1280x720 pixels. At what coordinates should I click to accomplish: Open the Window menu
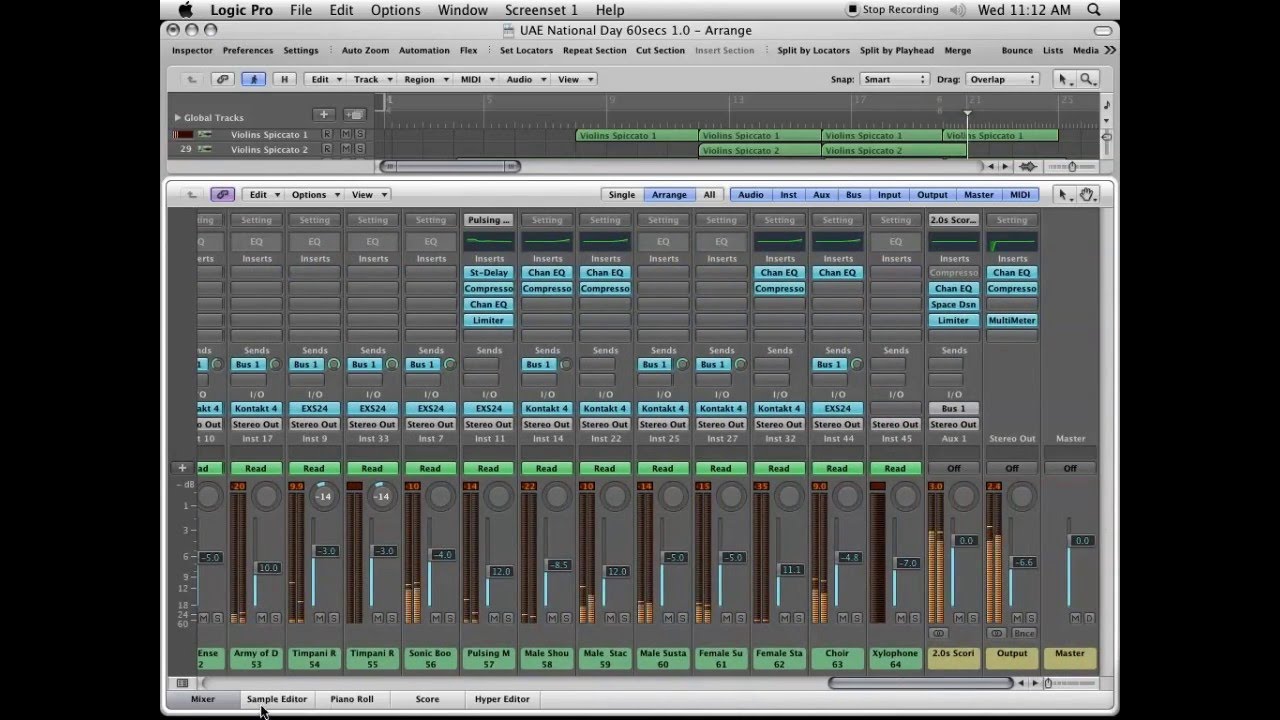[x=463, y=10]
